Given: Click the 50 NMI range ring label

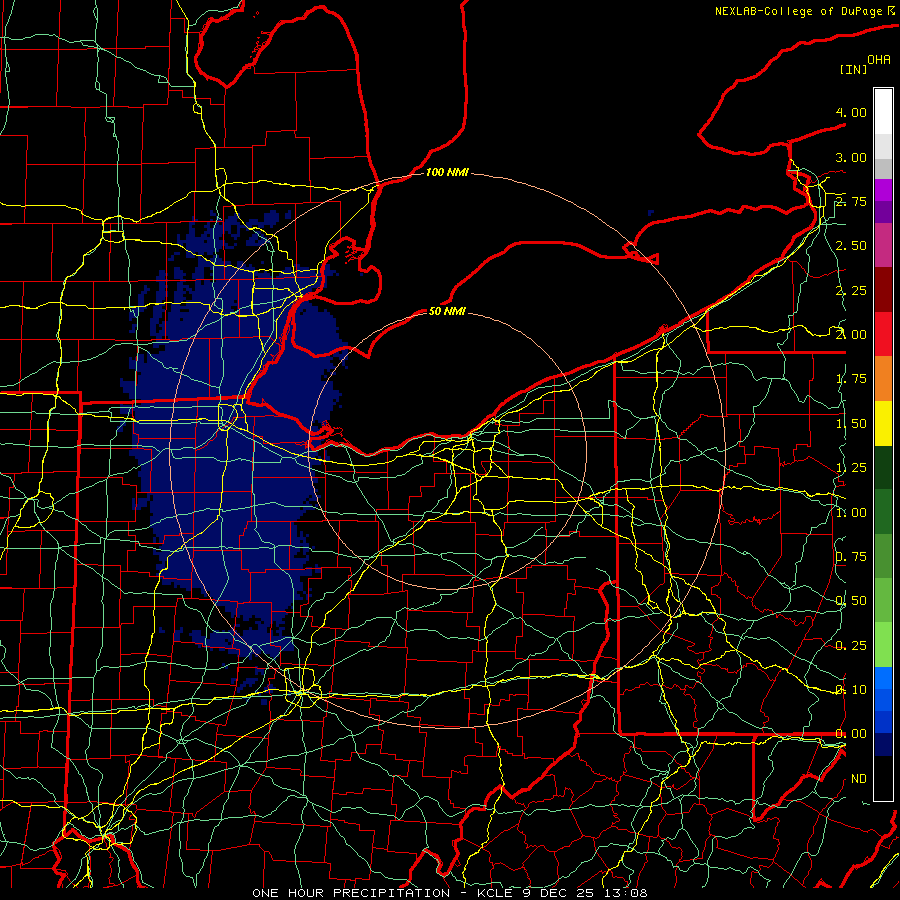Looking at the screenshot, I should 447,311.
